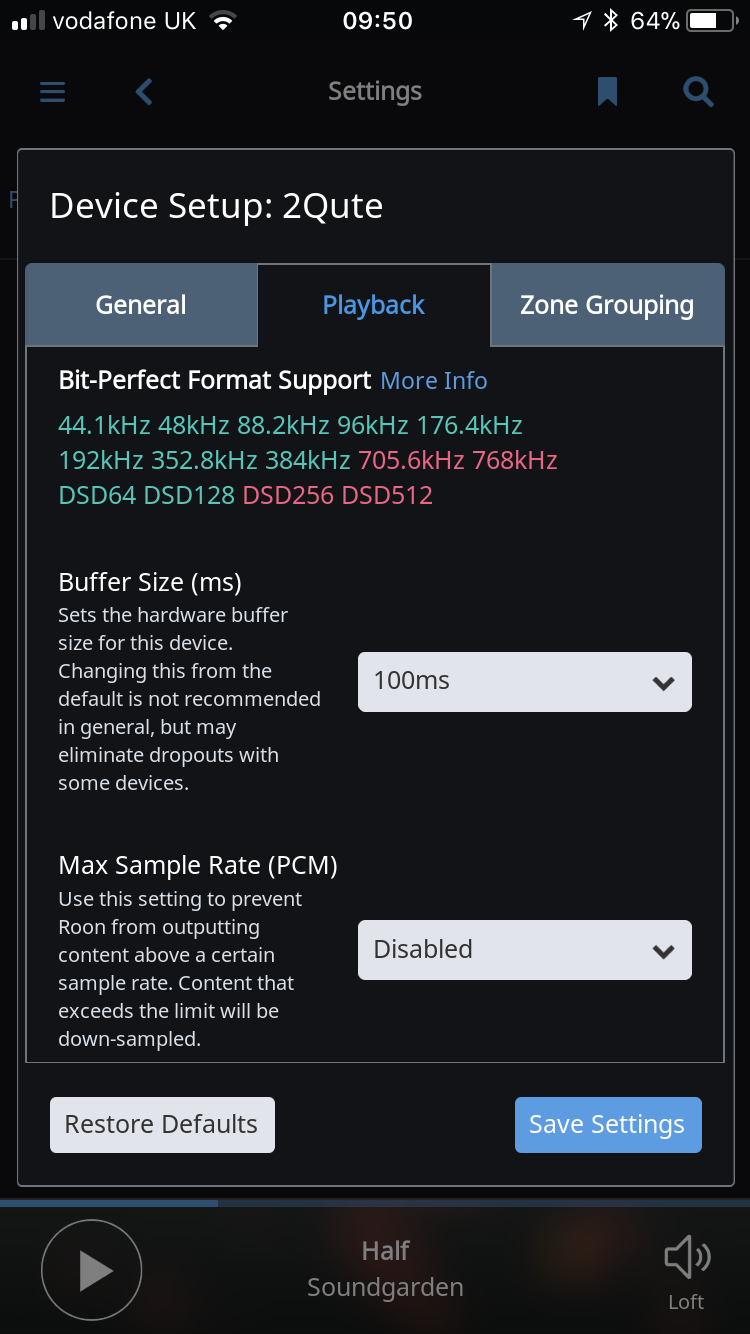Switch to the General tab
This screenshot has width=750, height=1334.
(x=141, y=305)
